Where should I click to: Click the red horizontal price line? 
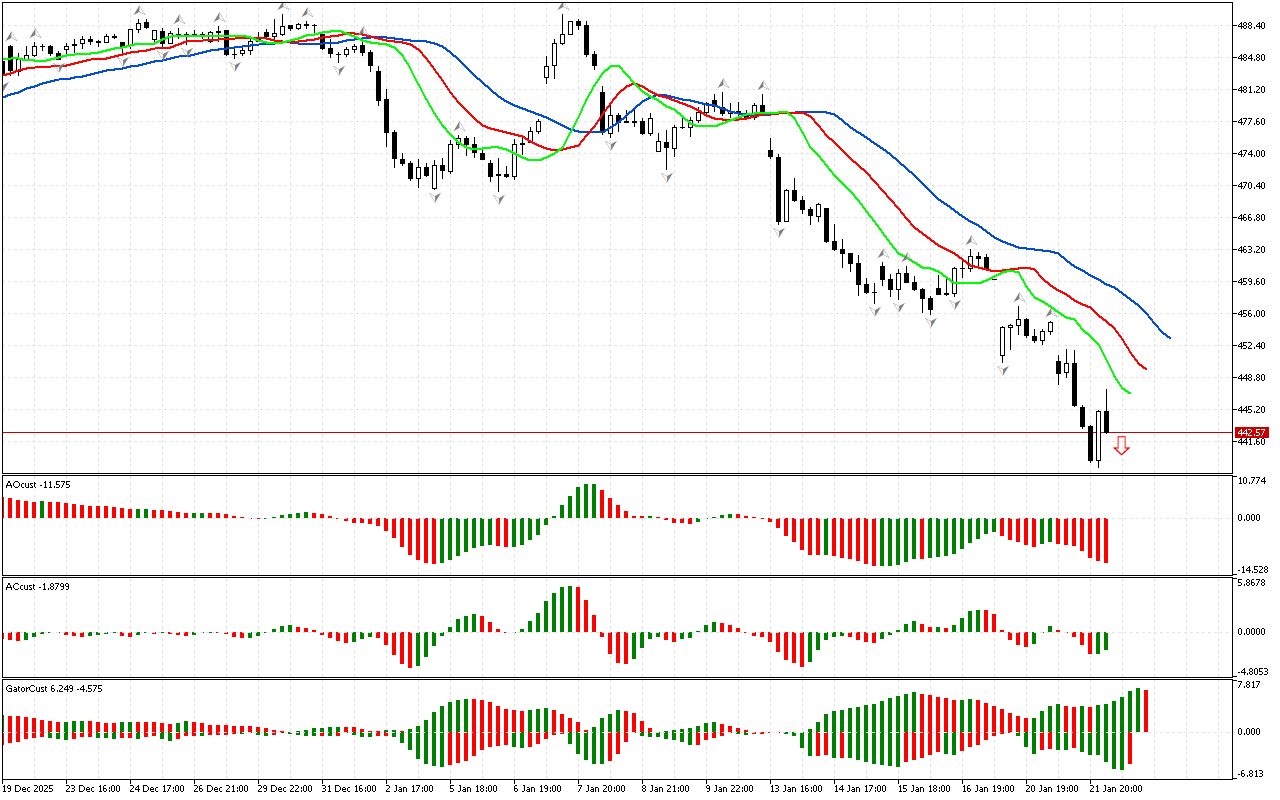(x=600, y=433)
